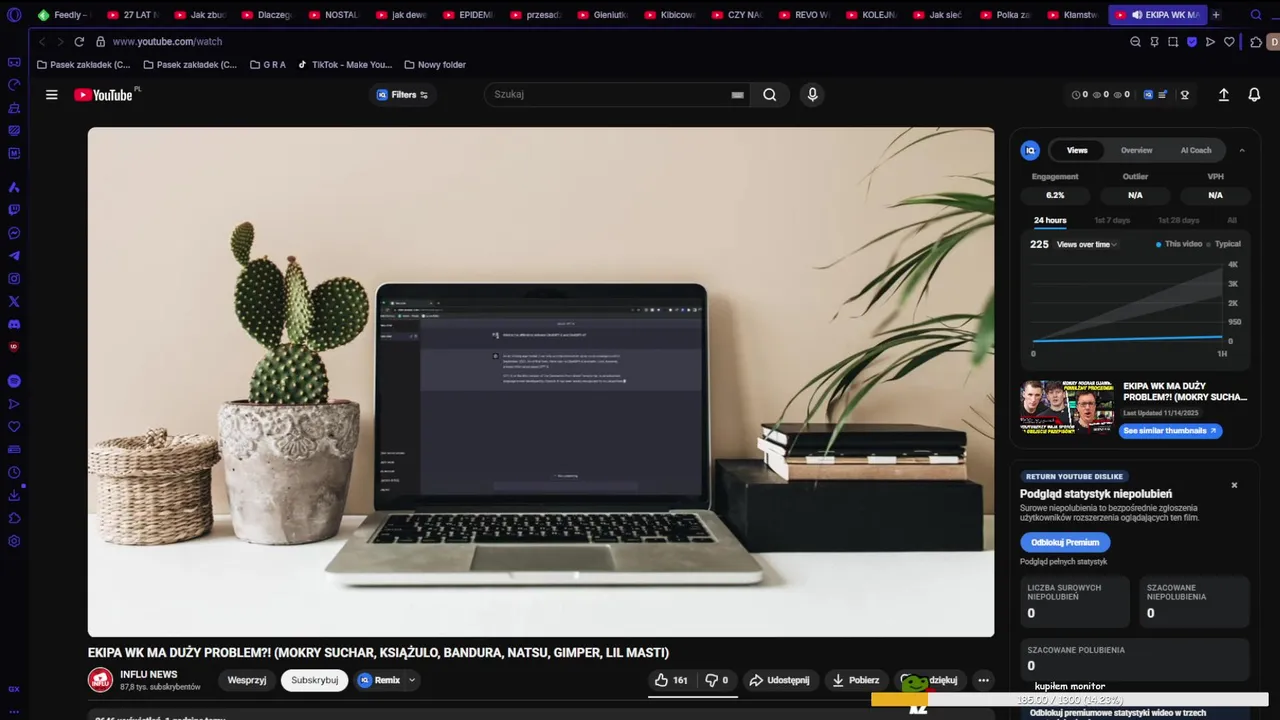Click the ad blocker shield icon
Image resolution: width=1280 pixels, height=720 pixels.
[1191, 42]
